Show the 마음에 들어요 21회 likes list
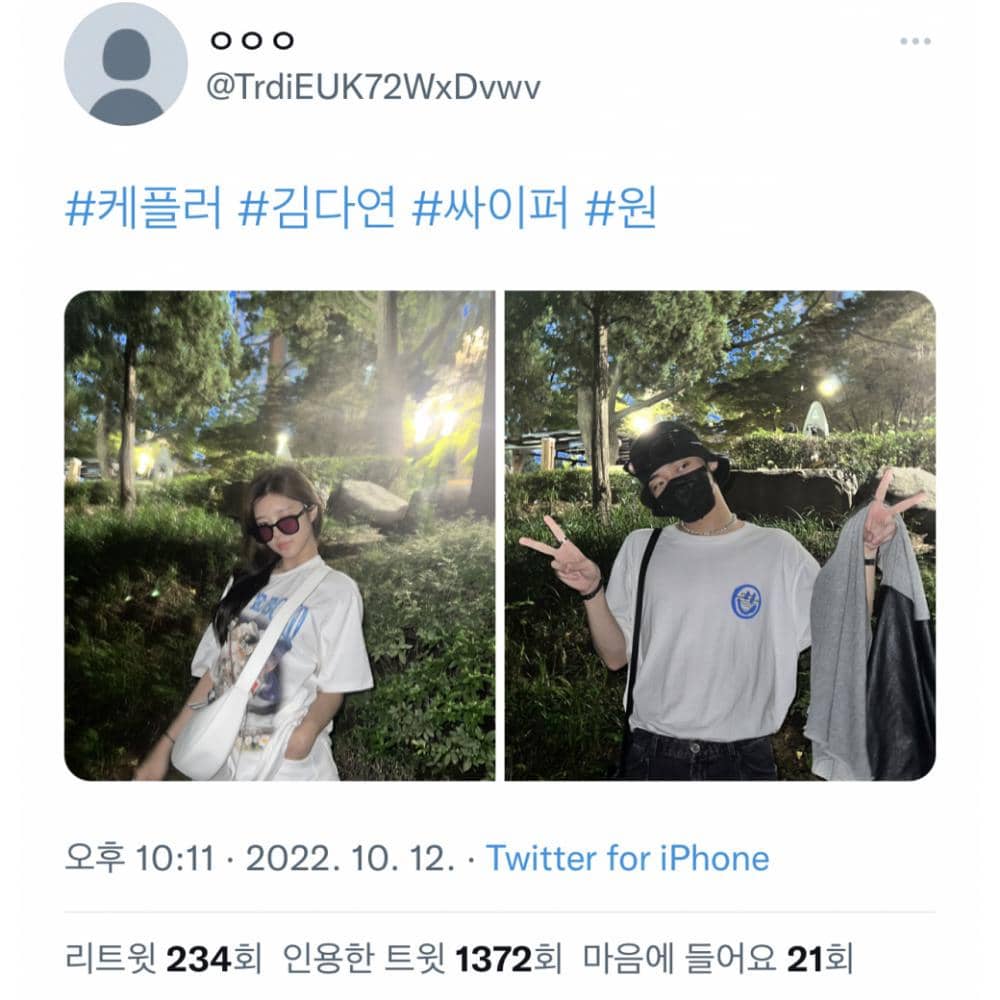1000x1000 pixels. click(717, 959)
